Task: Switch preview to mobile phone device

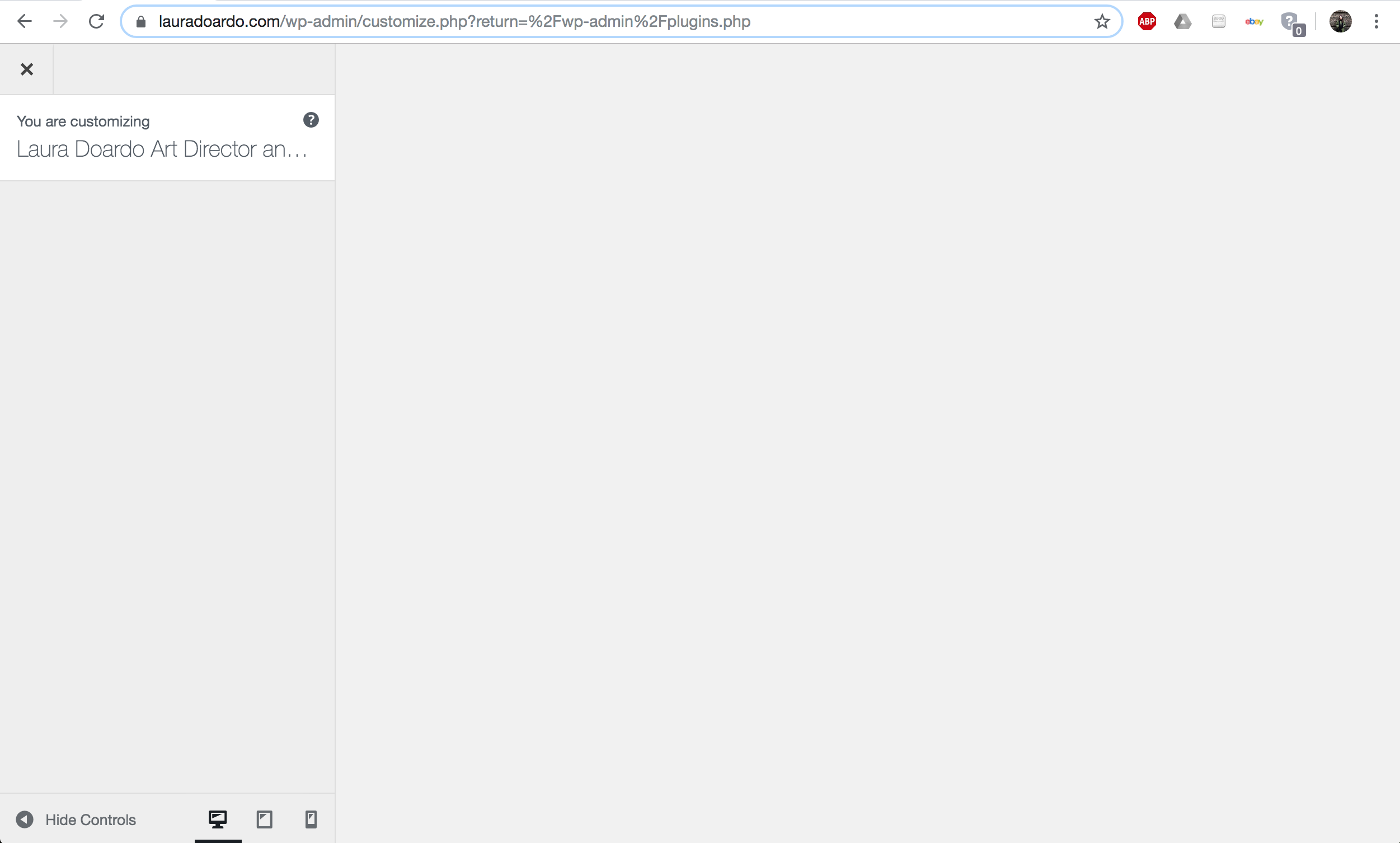Action: coord(311,819)
